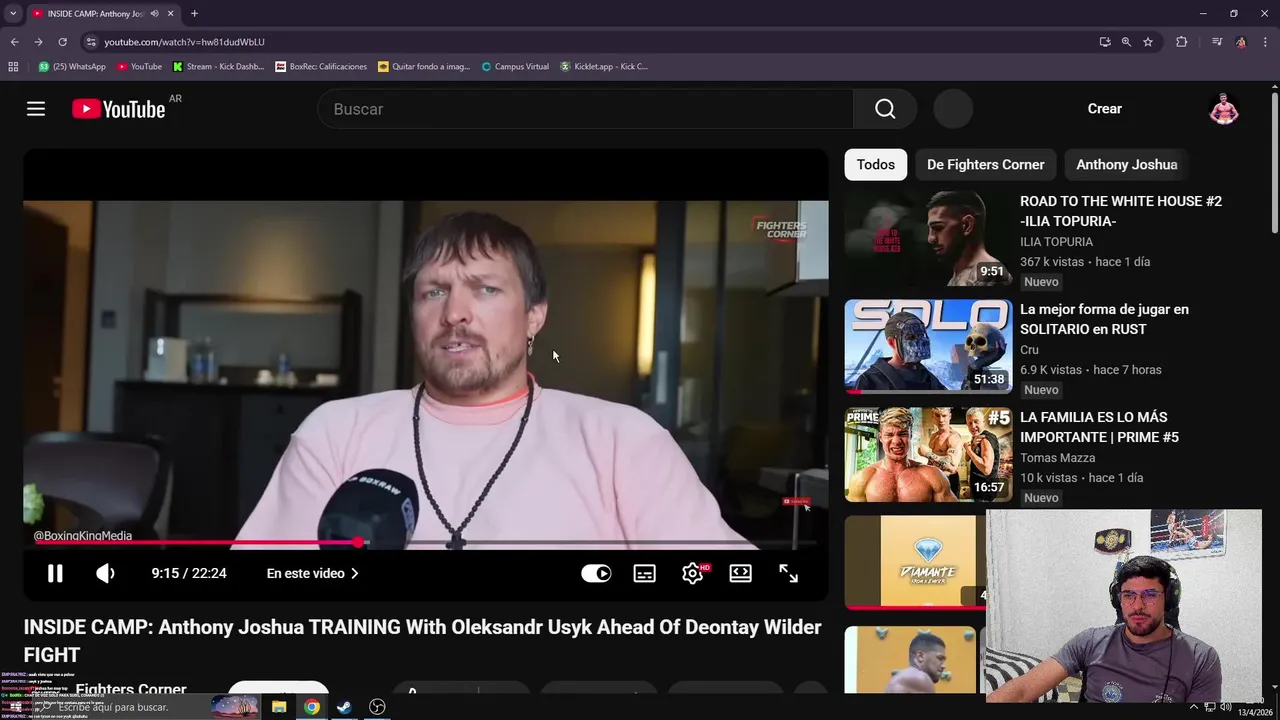Open OBS Studio from the taskbar

(x=377, y=707)
